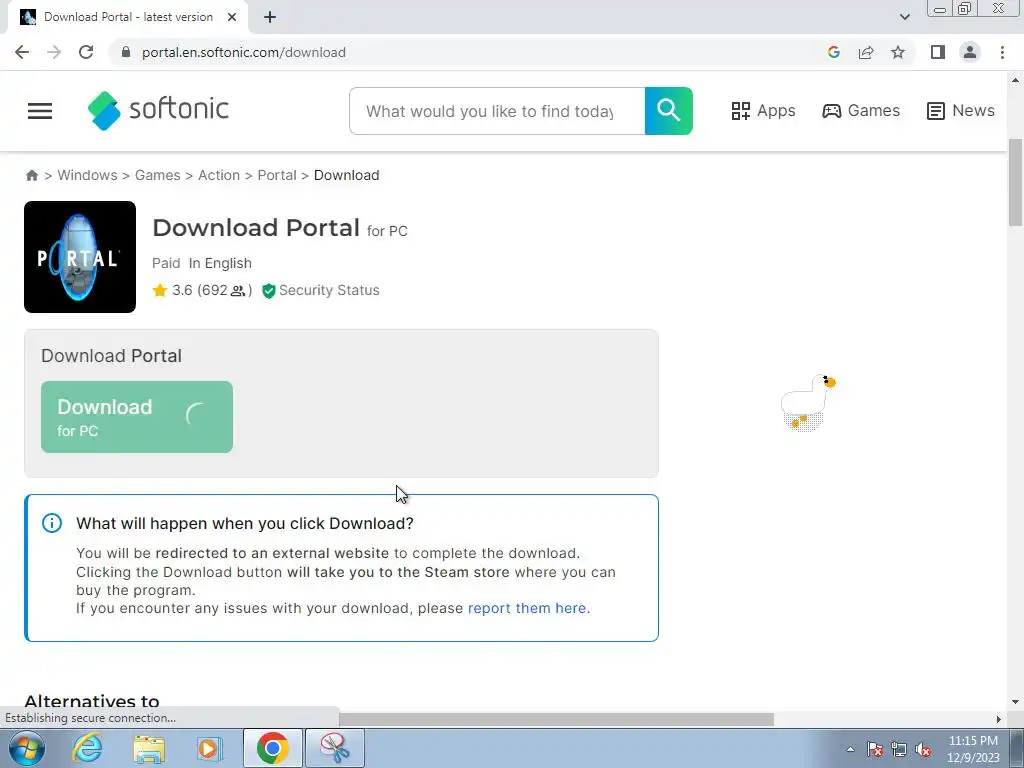Click the Portal game thumbnail image
Screen dimensions: 1024x768
coord(80,257)
